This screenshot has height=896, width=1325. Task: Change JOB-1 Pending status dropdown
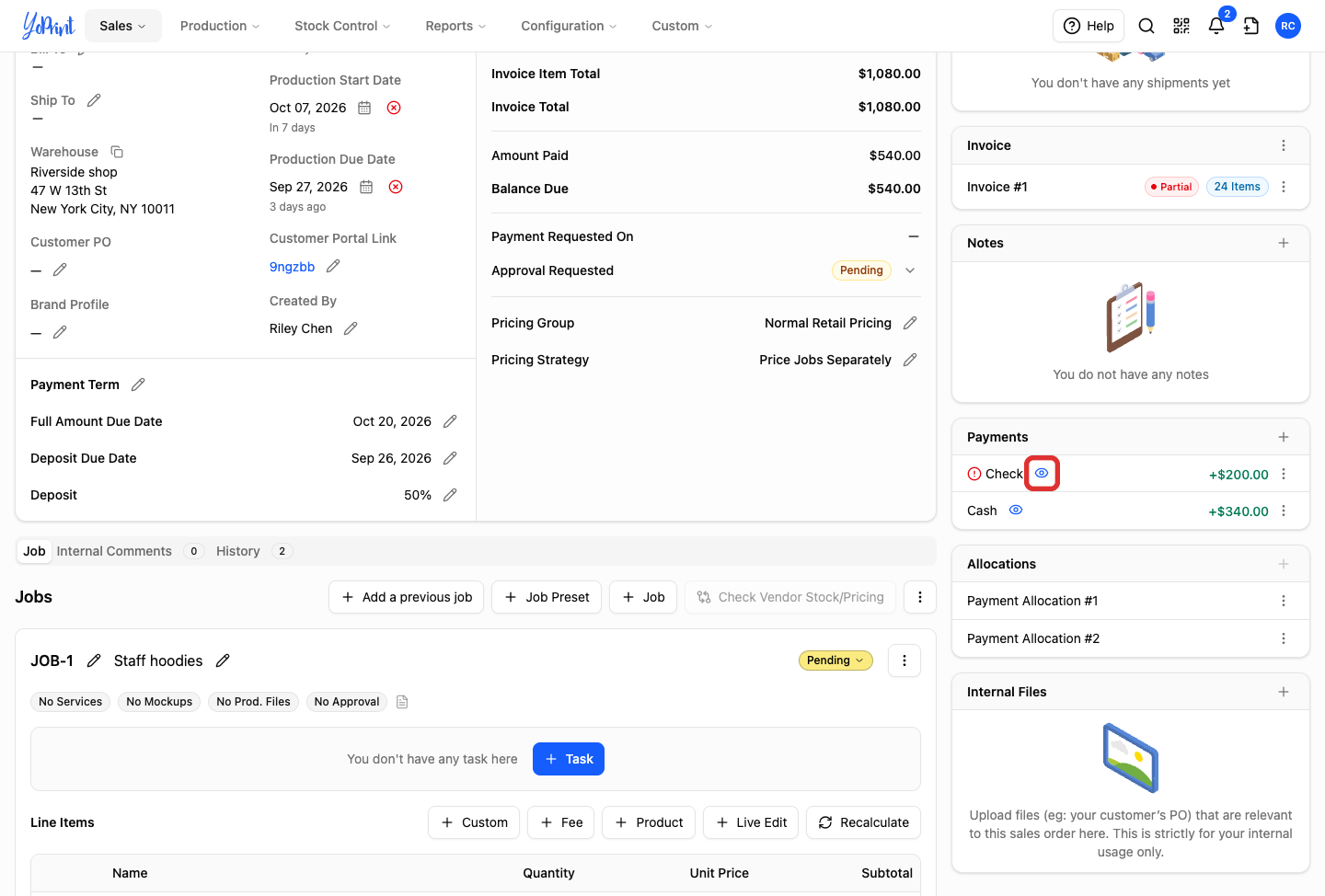tap(835, 661)
